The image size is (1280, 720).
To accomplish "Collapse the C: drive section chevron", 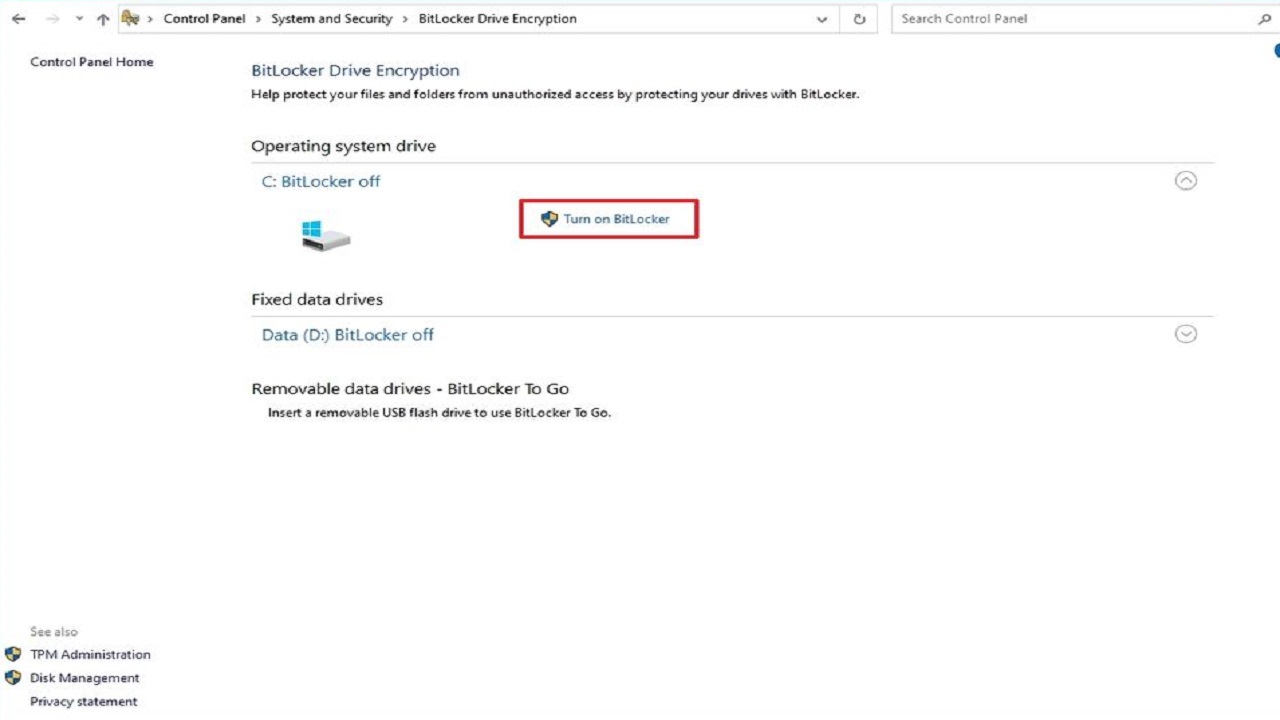I will coord(1186,181).
